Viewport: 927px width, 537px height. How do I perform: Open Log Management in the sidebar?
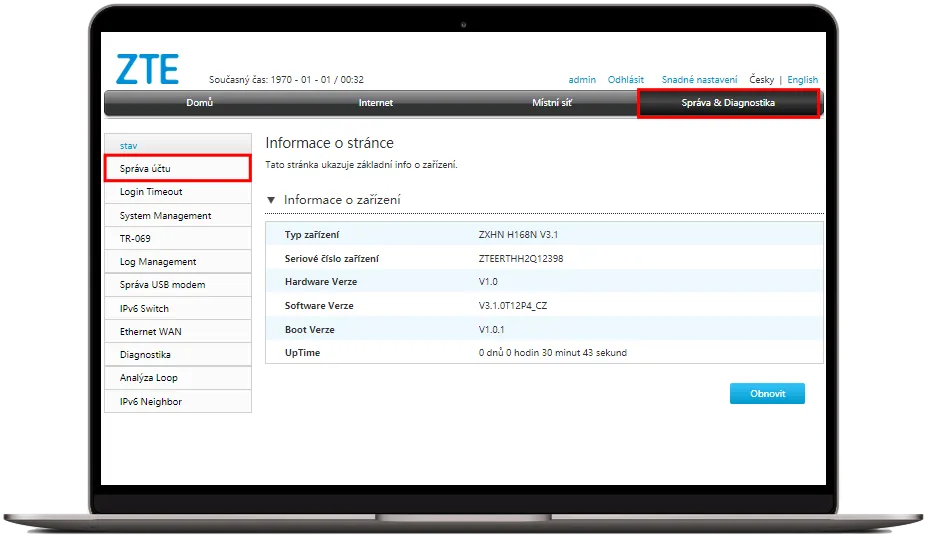pos(158,262)
